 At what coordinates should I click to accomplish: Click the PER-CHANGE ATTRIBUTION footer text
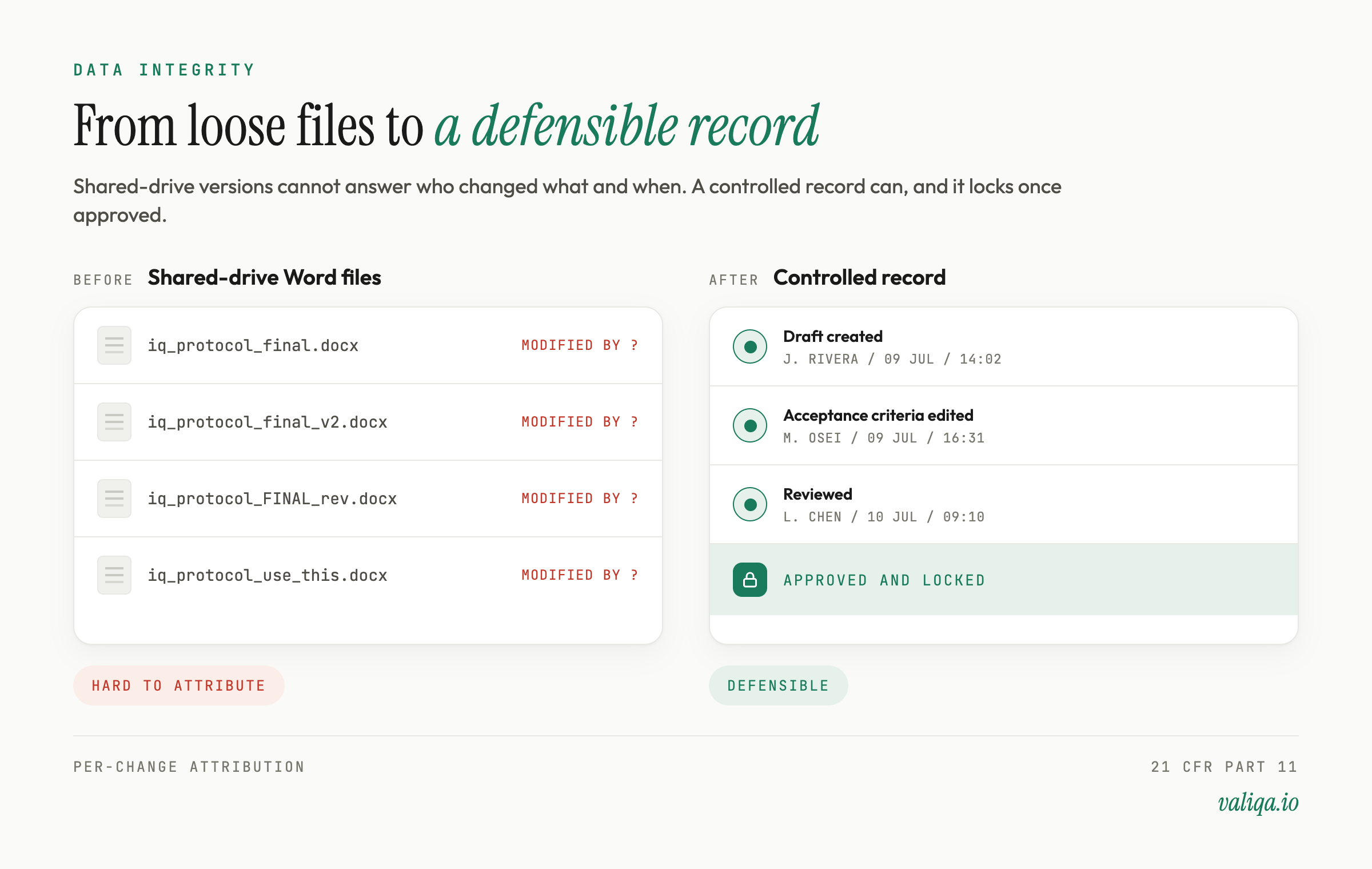point(189,767)
